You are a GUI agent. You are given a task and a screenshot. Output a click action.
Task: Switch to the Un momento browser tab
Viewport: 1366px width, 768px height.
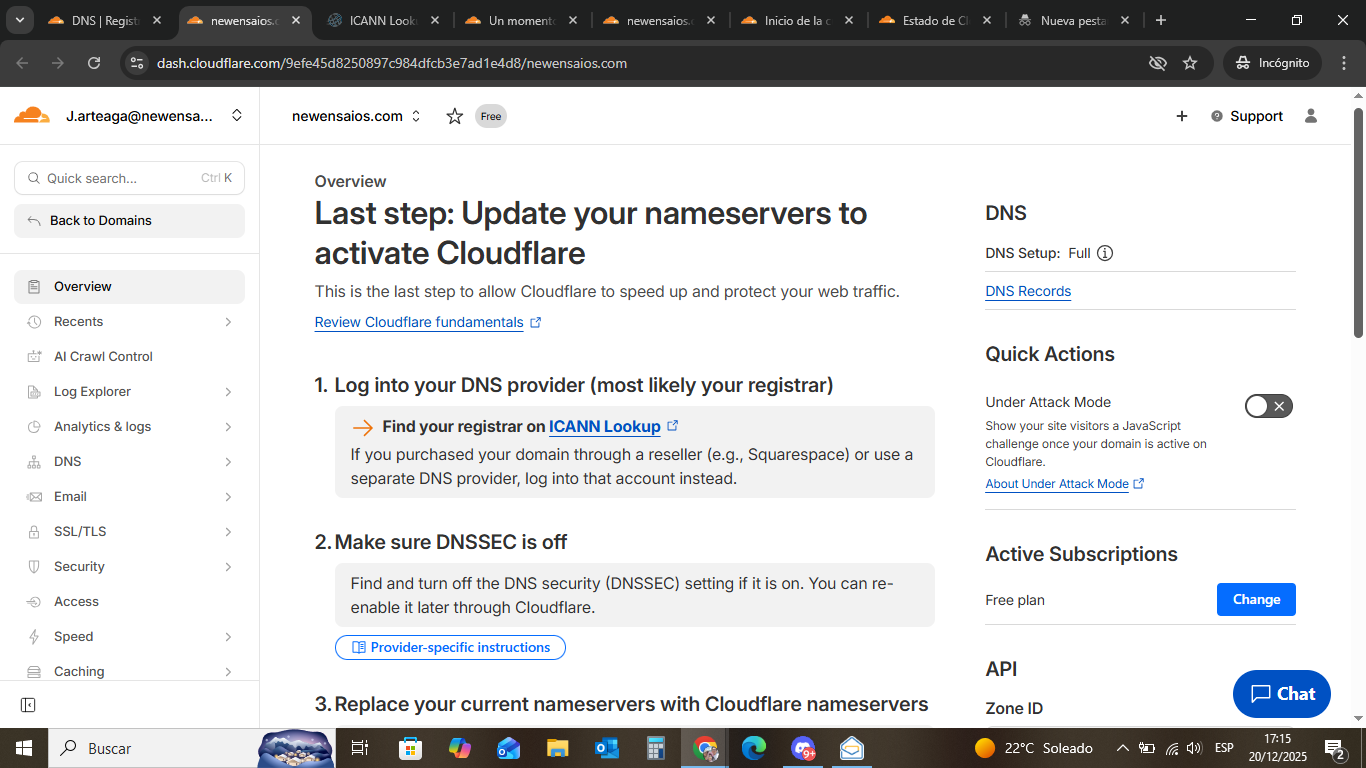(x=520, y=20)
